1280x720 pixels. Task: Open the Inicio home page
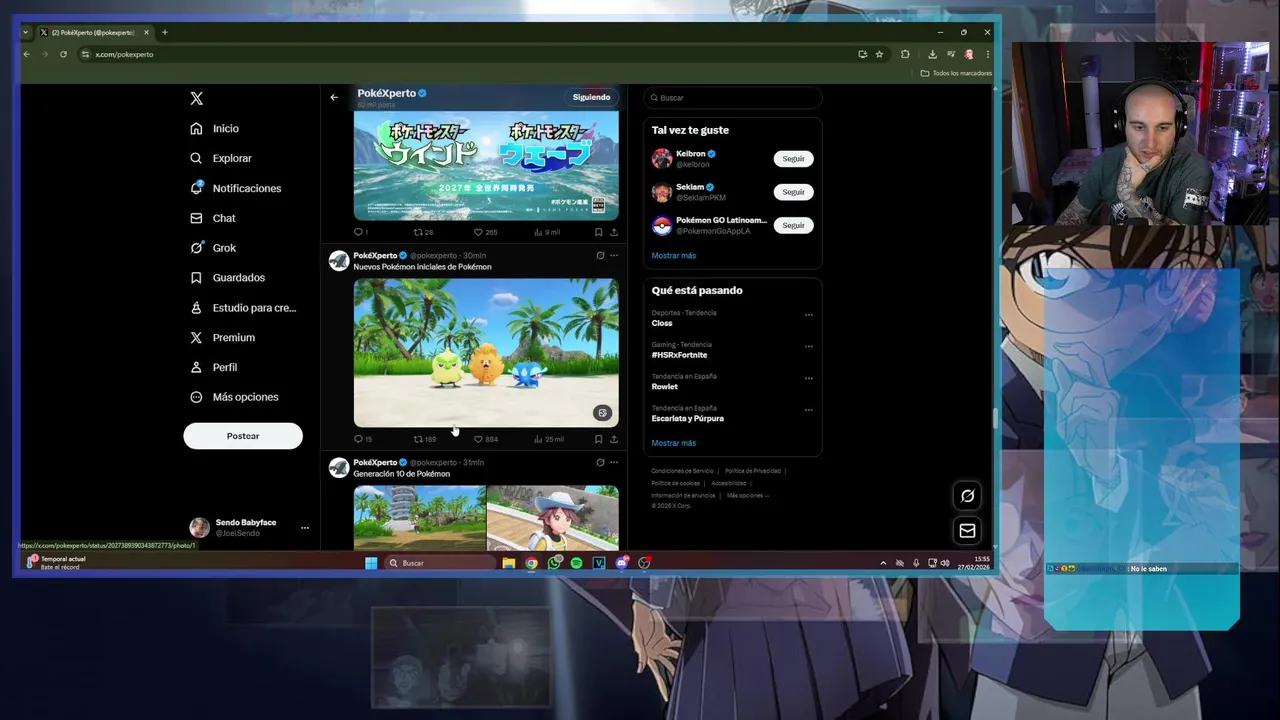(x=215, y=128)
